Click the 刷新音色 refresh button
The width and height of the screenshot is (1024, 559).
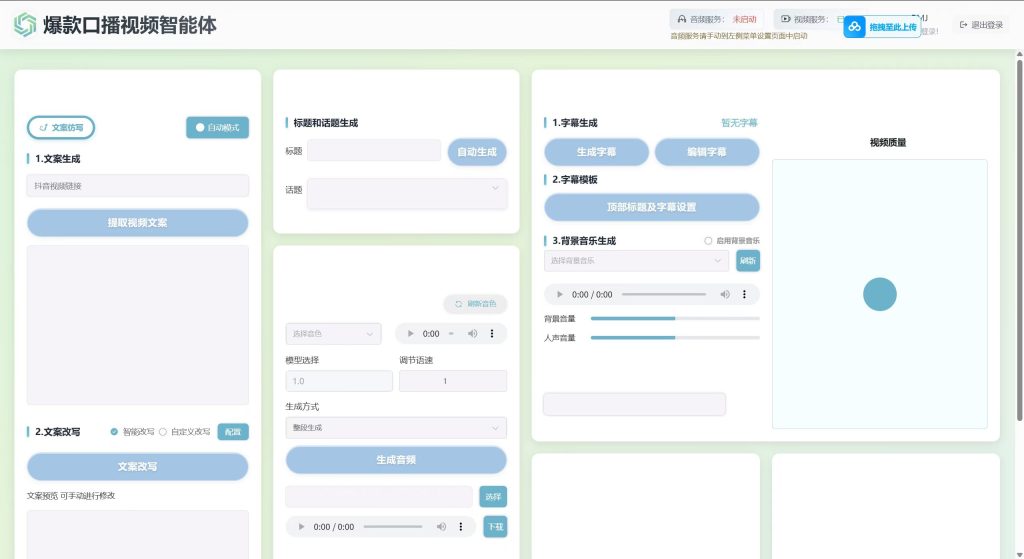[x=475, y=304]
